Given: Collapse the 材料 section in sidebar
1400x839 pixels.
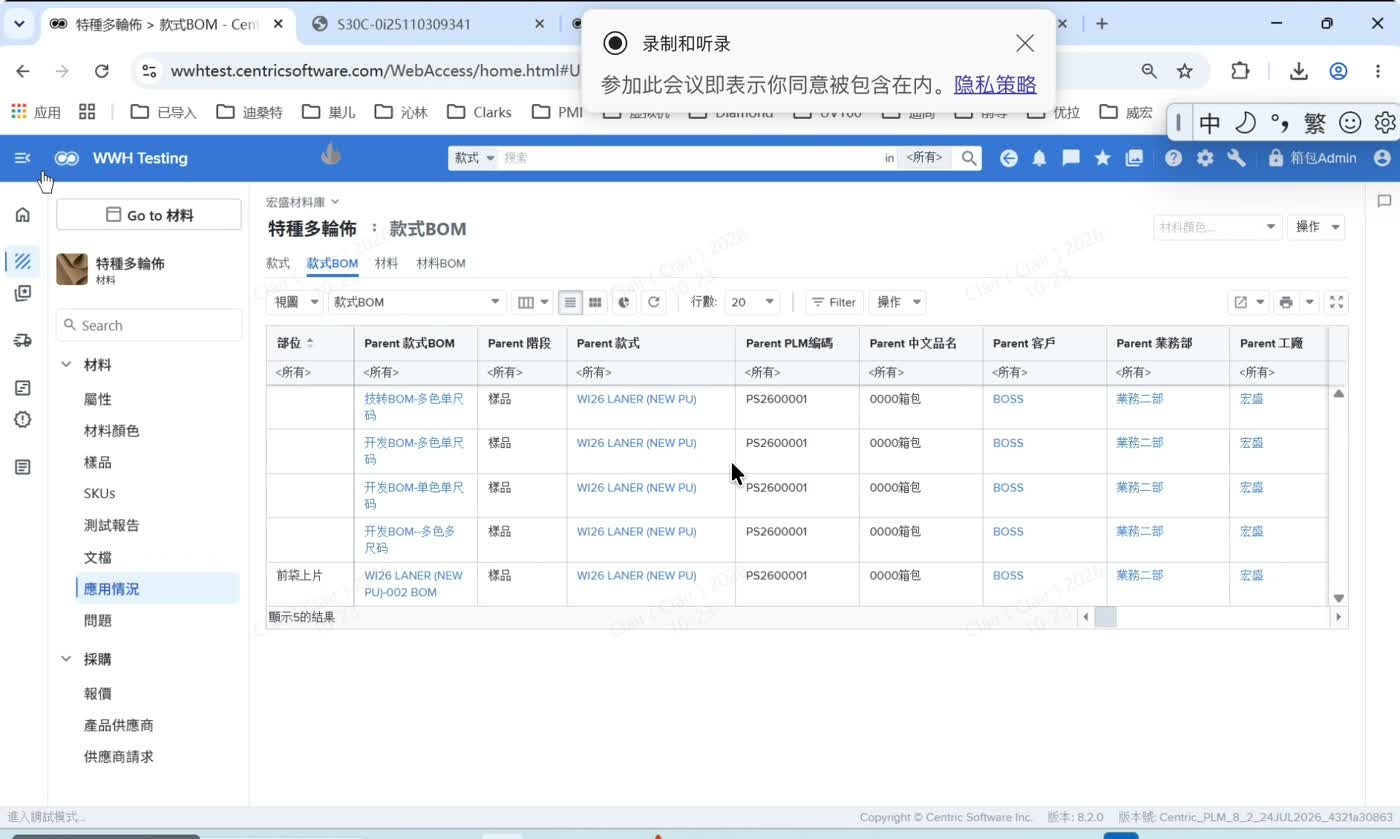Looking at the screenshot, I should 66,365.
